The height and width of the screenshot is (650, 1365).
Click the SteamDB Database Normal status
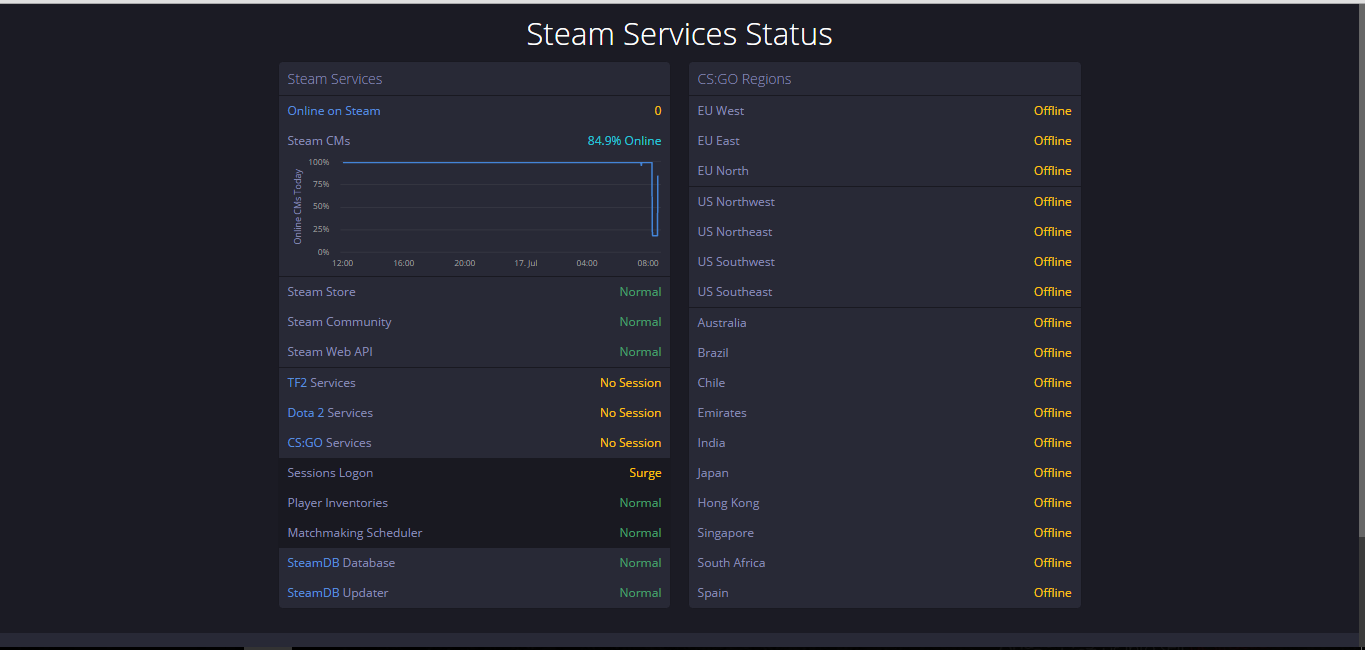640,563
